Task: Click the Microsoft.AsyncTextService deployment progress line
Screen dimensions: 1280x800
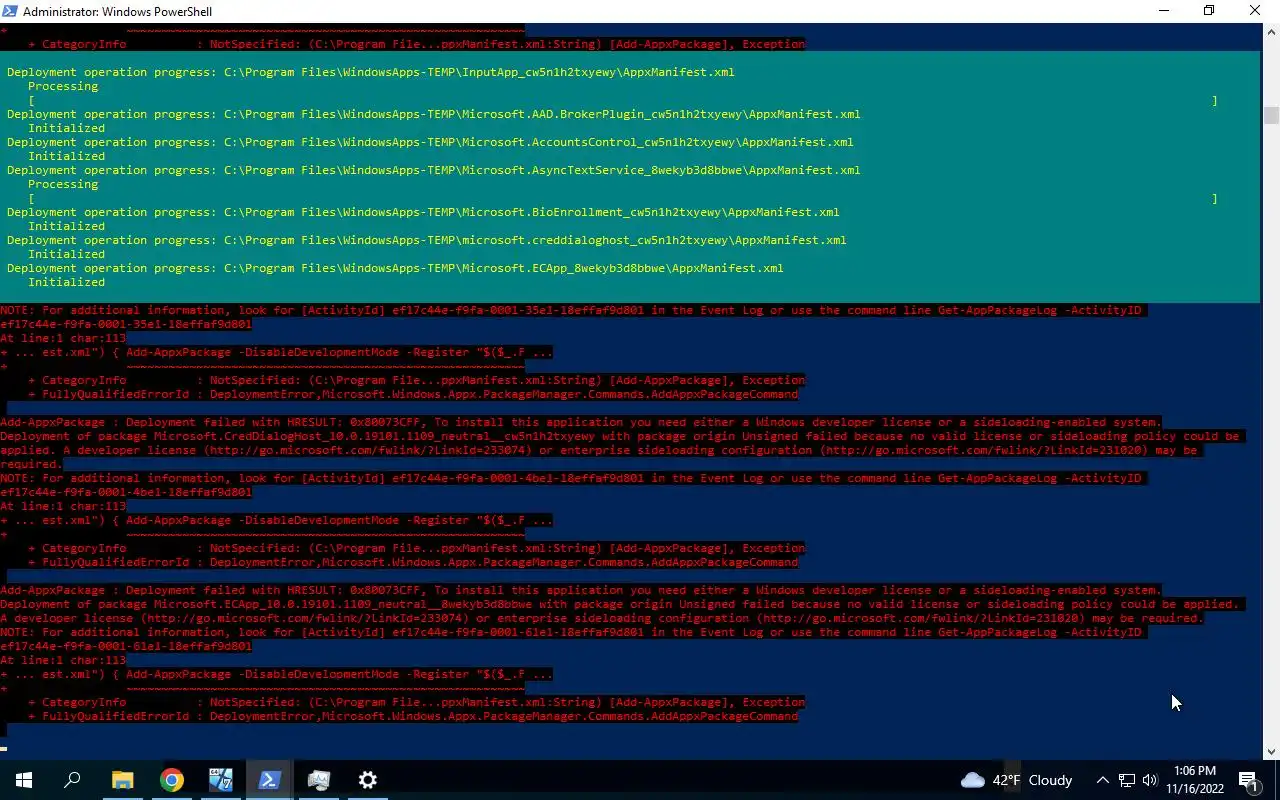Action: coord(433,170)
